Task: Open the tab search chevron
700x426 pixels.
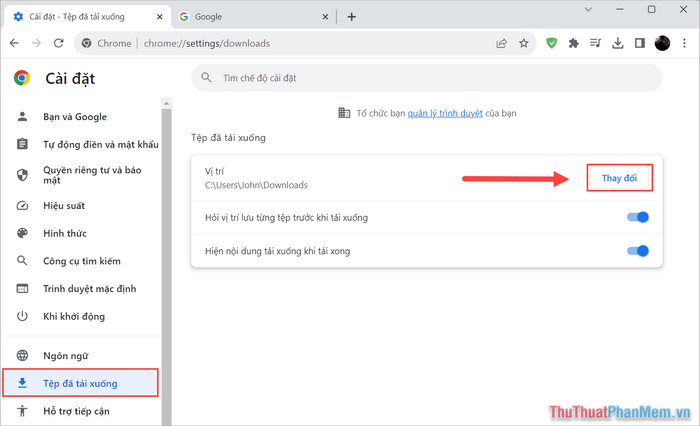Action: pyautogui.click(x=588, y=9)
